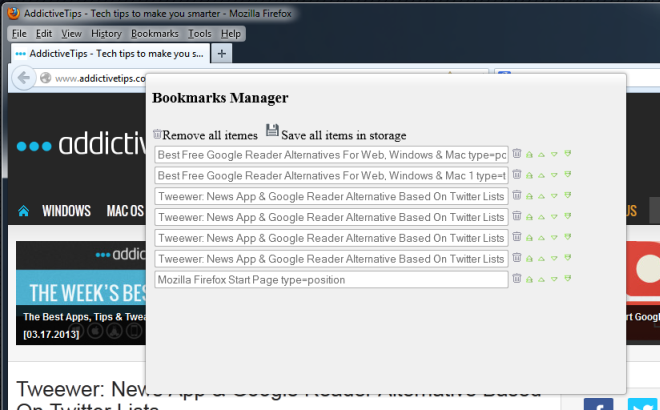Open the Edit menu
This screenshot has width=660, height=410.
(x=44, y=34)
